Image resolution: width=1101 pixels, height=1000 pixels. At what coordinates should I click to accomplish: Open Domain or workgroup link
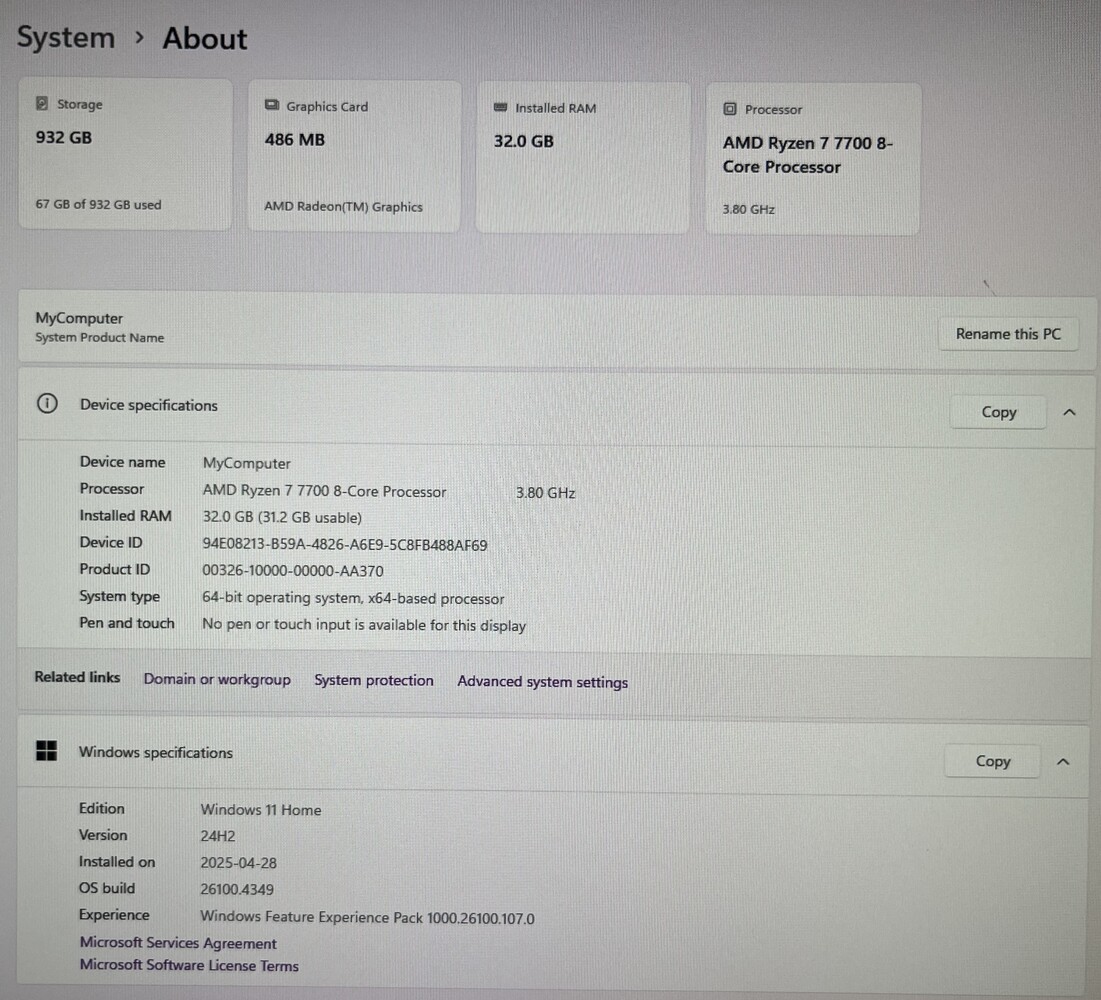coord(217,679)
